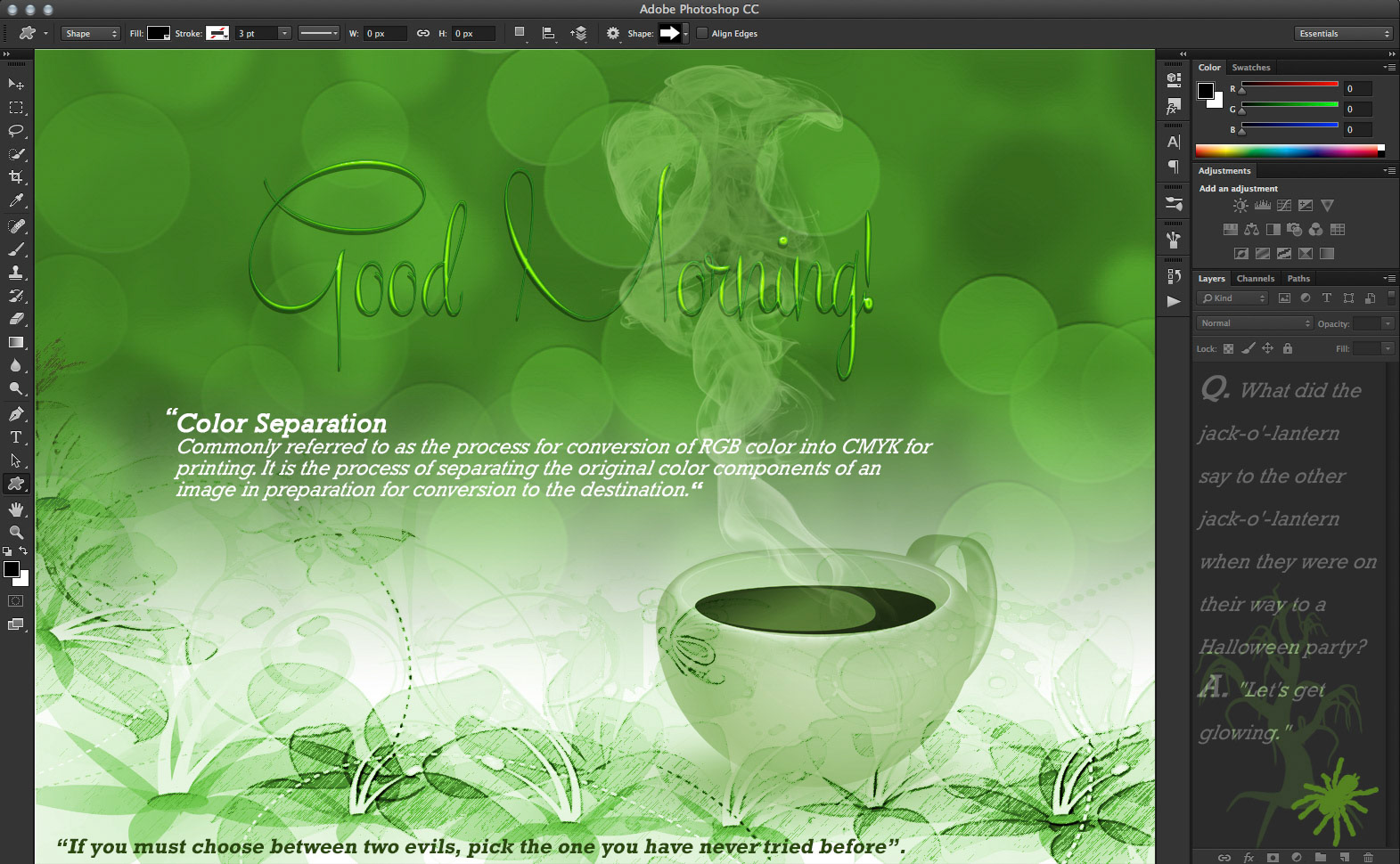Click the Fill color swatch in options bar
Image resolution: width=1400 pixels, height=864 pixels.
(159, 33)
